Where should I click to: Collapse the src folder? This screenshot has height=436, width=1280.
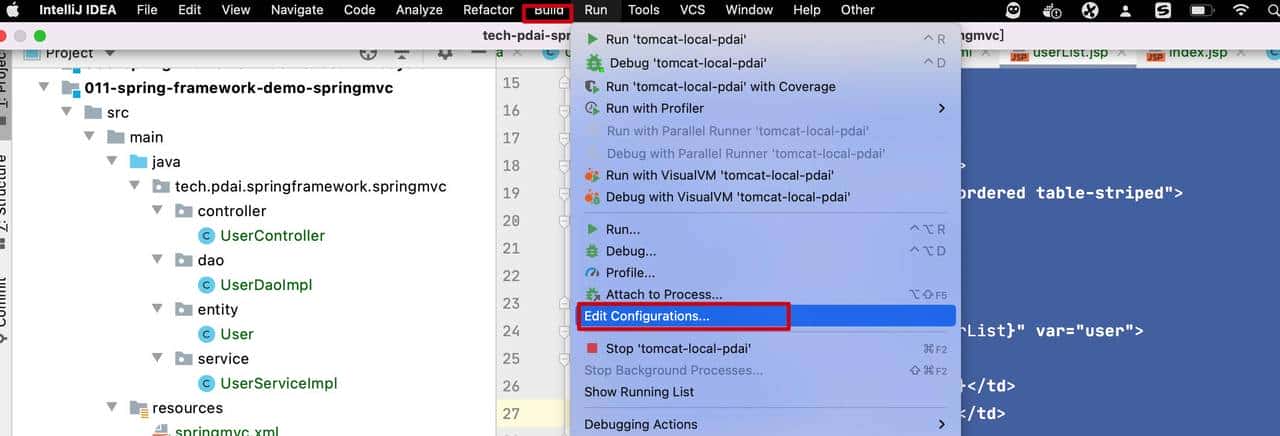(67, 112)
